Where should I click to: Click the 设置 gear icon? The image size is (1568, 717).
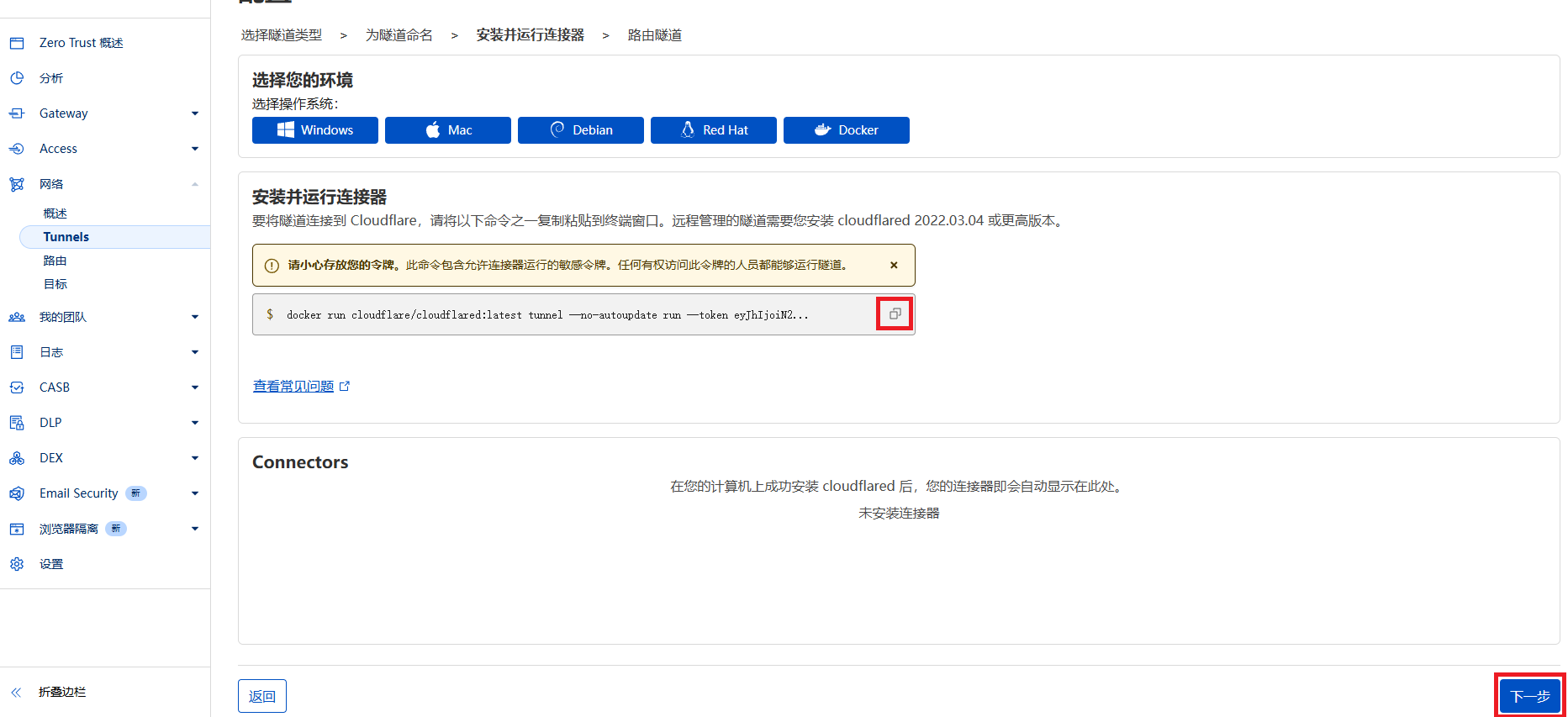[17, 564]
